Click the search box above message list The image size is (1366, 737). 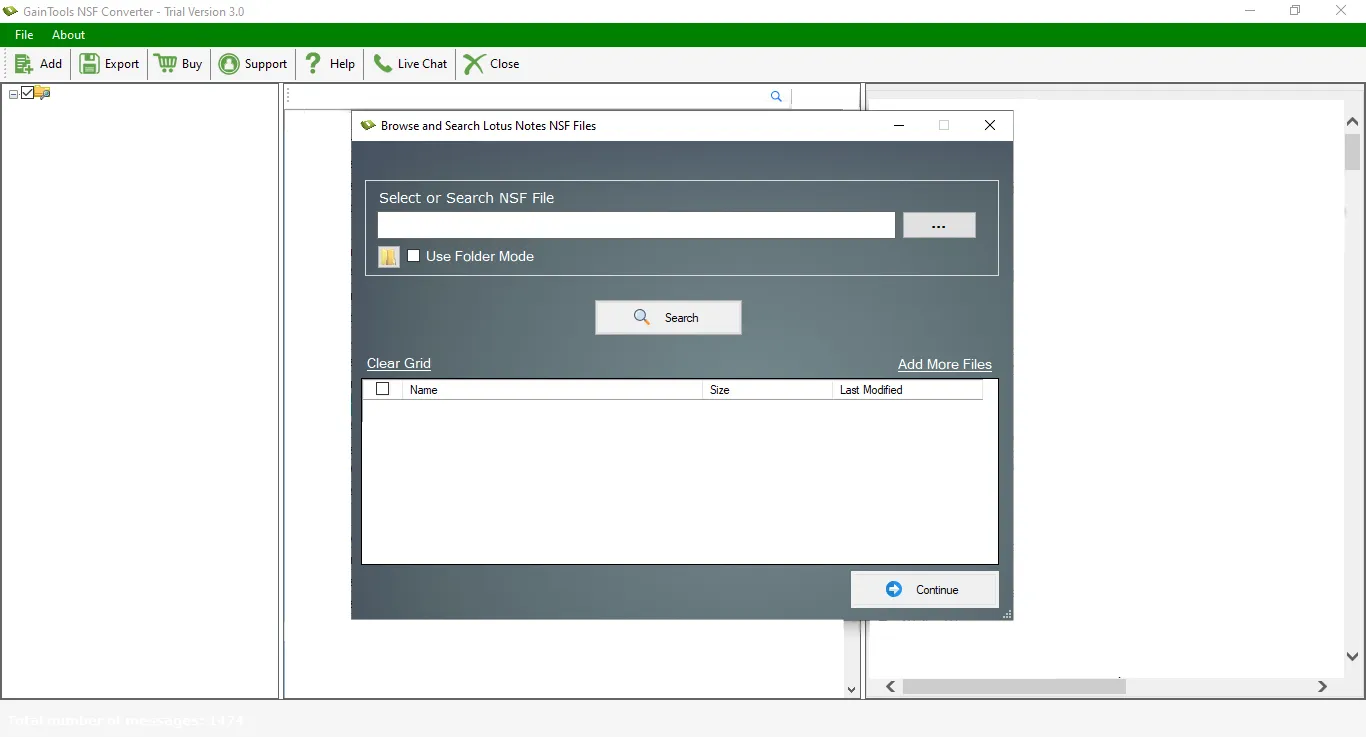click(x=528, y=96)
